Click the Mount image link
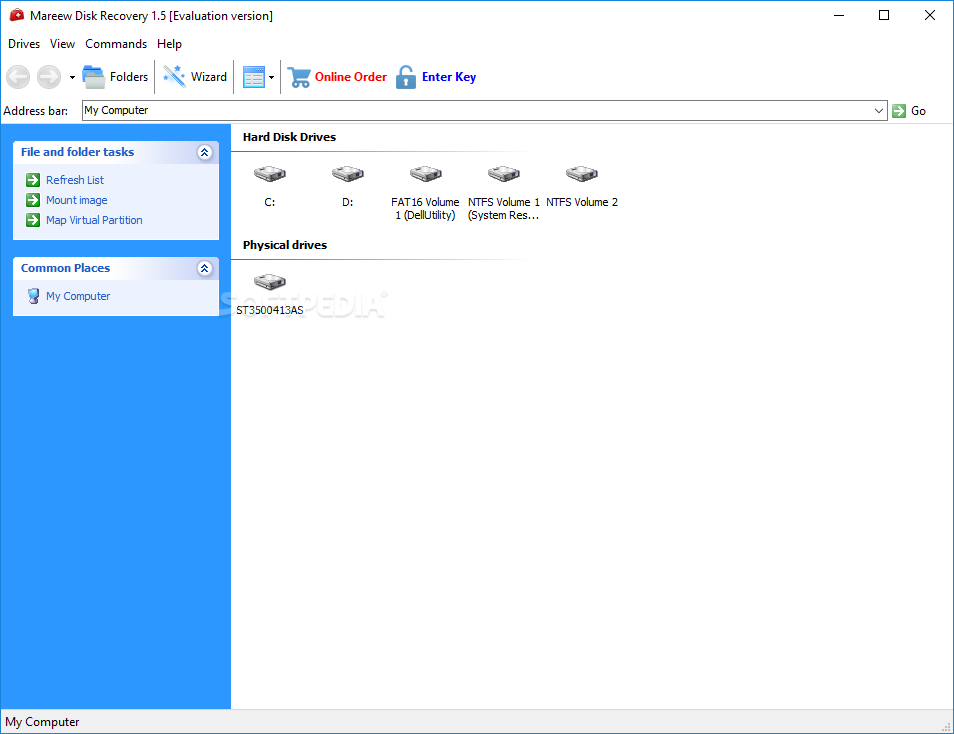 (77, 200)
